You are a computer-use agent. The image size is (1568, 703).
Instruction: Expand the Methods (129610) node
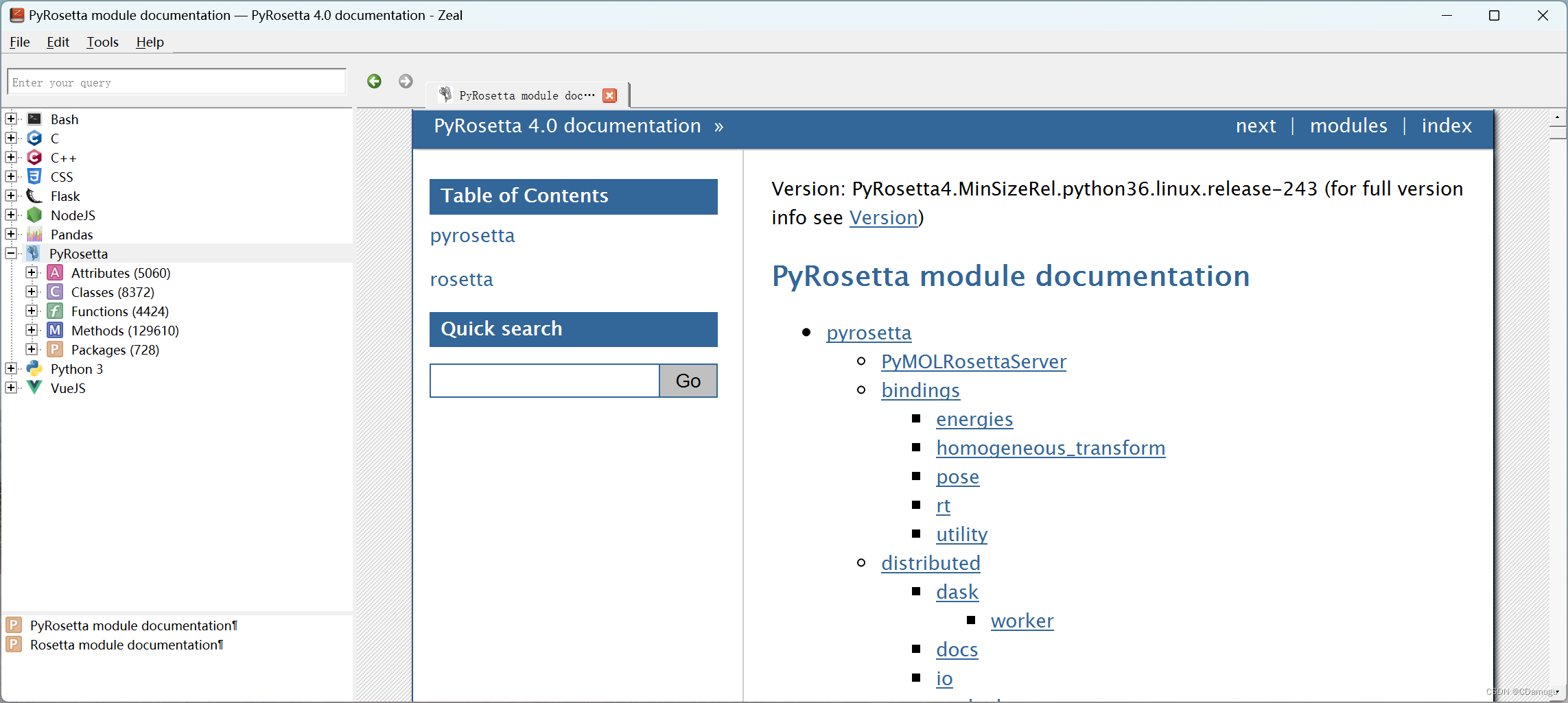point(32,331)
